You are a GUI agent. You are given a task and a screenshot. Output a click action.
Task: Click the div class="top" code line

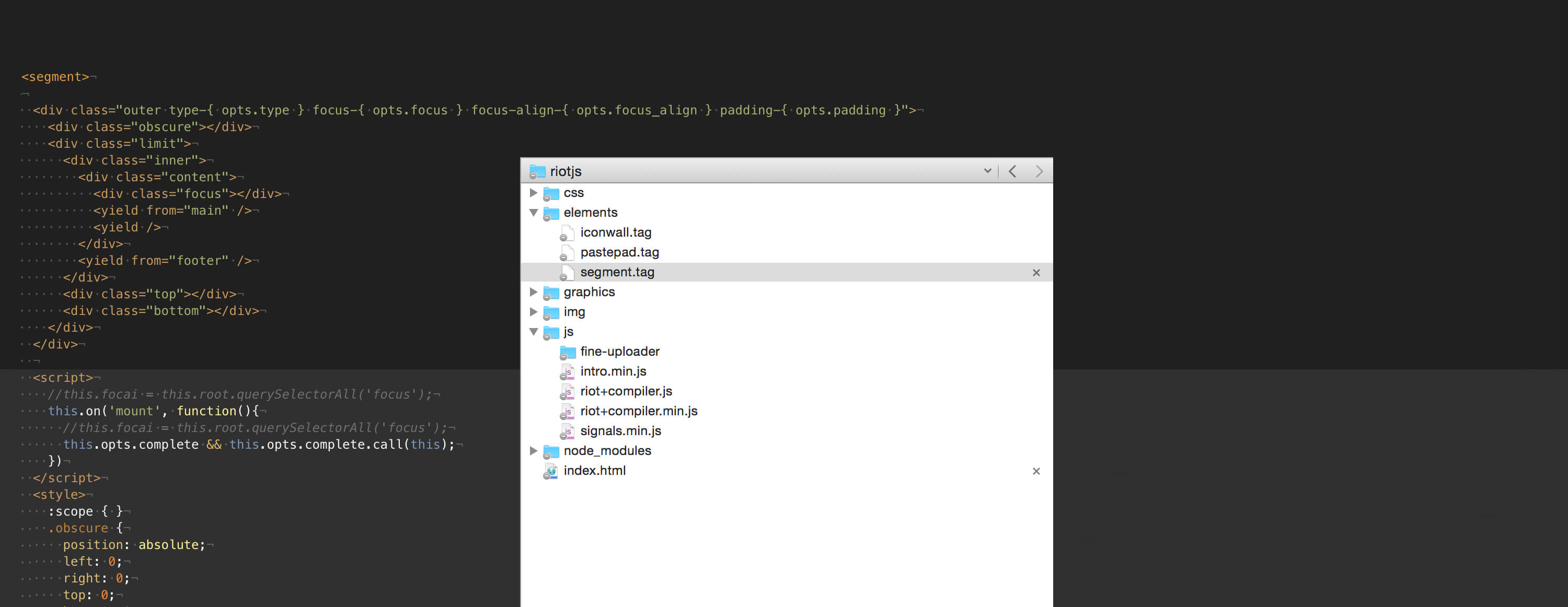point(149,294)
